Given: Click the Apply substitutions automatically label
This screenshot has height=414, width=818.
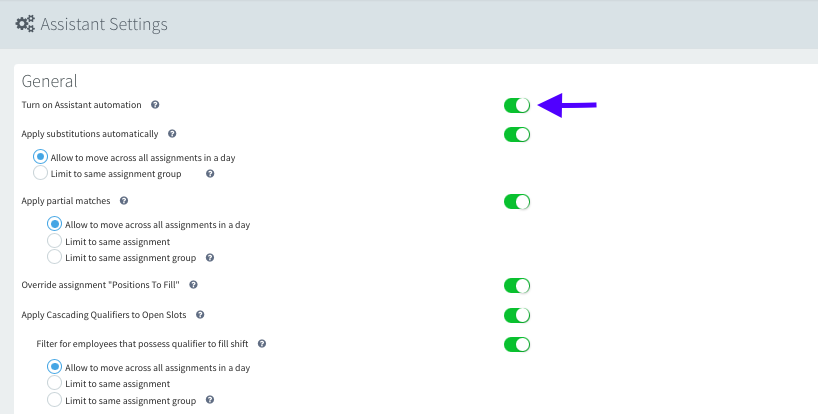Looking at the screenshot, I should coord(90,134).
